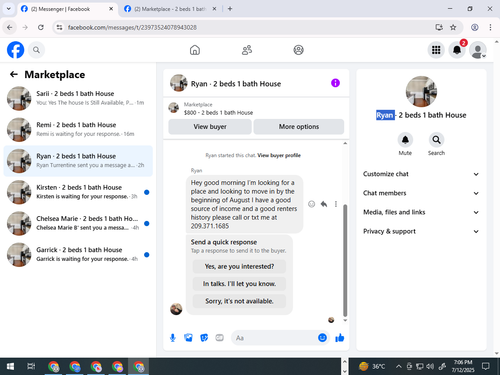This screenshot has width=500, height=375.
Task: Click More options button
Action: pos(299,127)
